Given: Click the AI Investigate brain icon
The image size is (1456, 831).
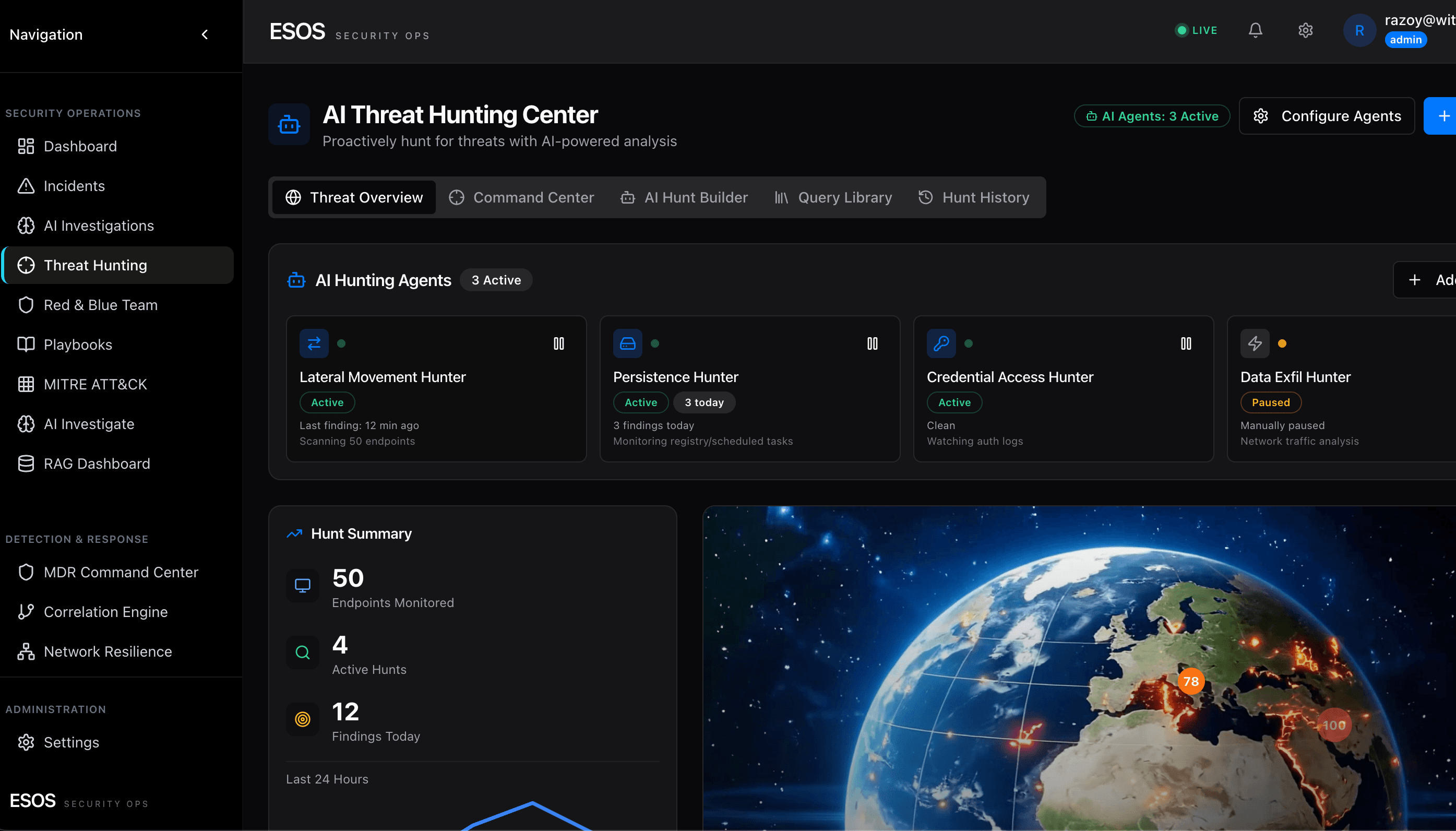Looking at the screenshot, I should pyautogui.click(x=26, y=424).
